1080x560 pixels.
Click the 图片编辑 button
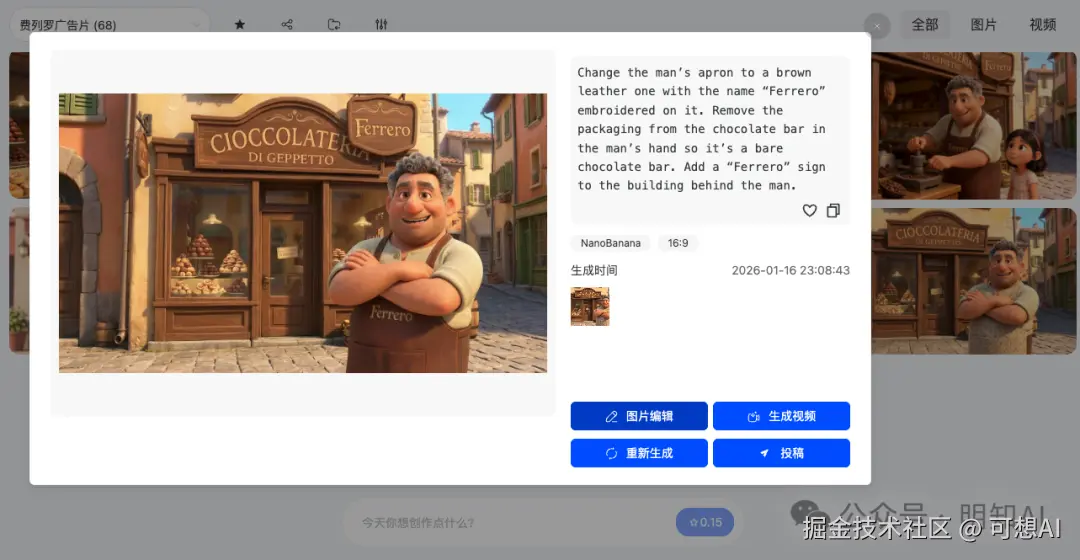click(639, 416)
